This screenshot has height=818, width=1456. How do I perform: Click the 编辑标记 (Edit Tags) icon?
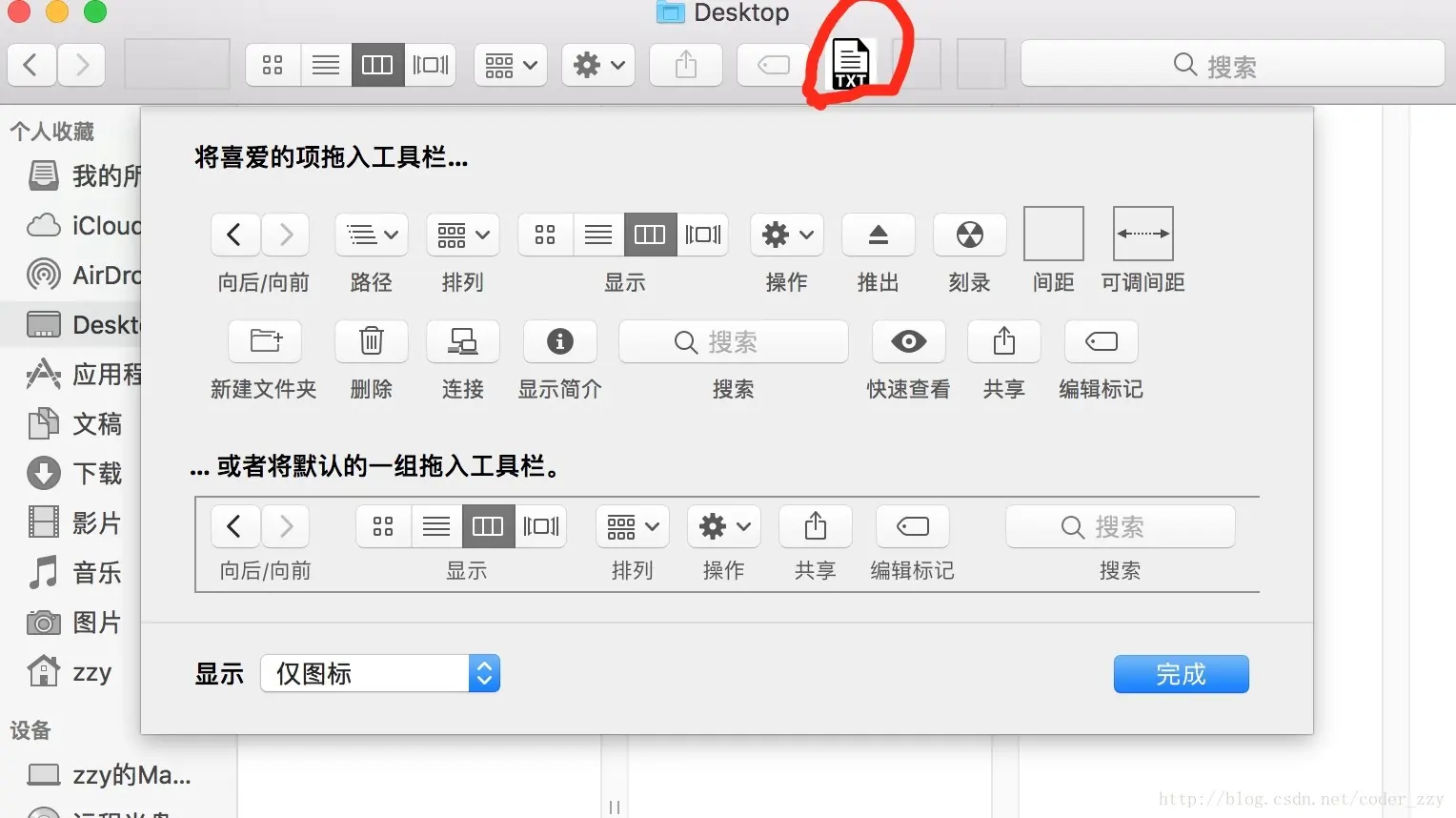point(1101,341)
